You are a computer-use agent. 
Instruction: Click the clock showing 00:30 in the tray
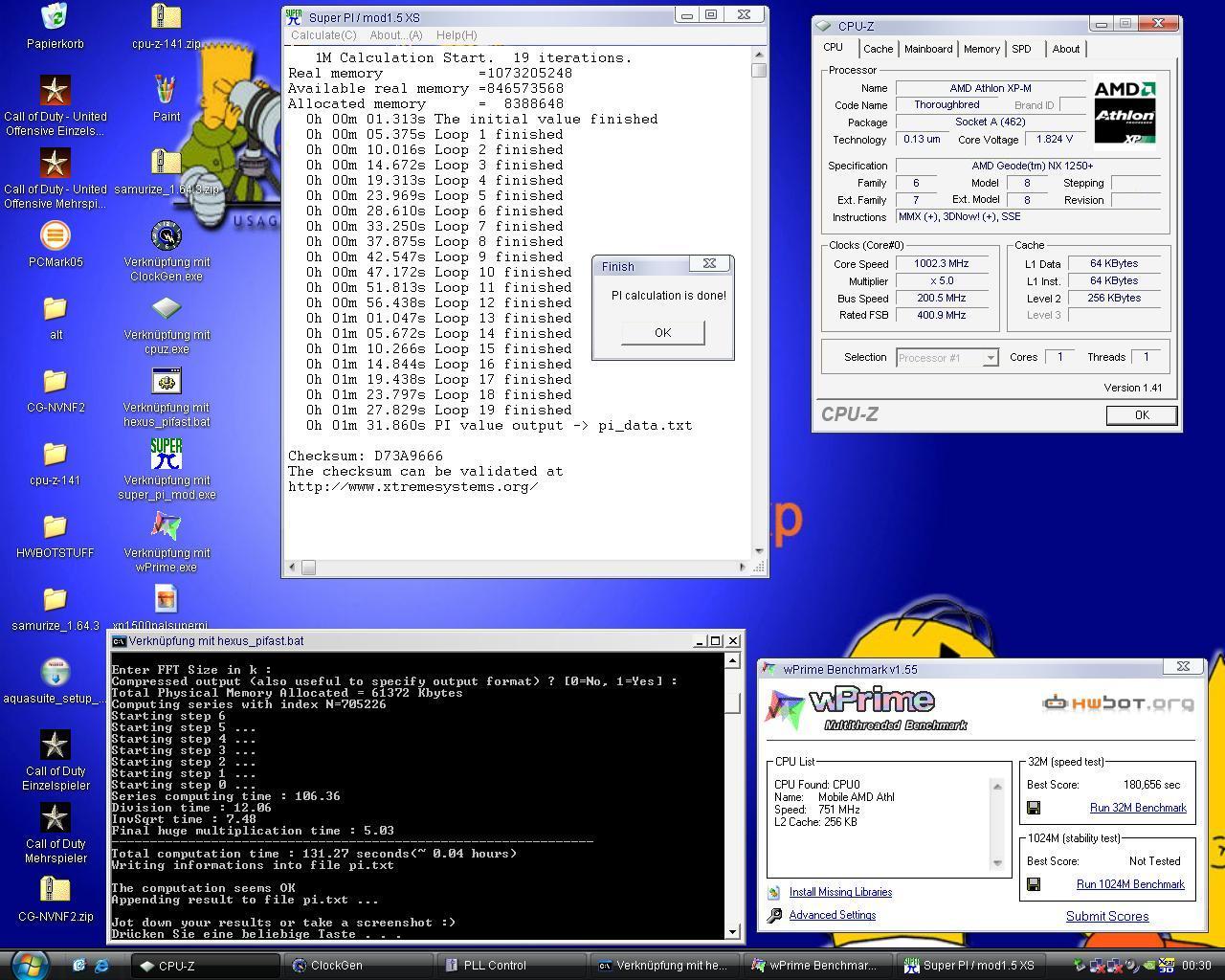pos(1196,966)
